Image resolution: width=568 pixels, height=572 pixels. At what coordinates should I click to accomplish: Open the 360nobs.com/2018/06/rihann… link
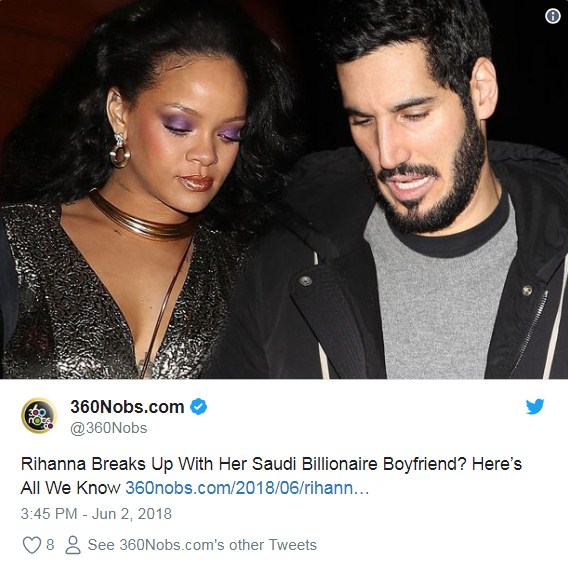(x=247, y=488)
